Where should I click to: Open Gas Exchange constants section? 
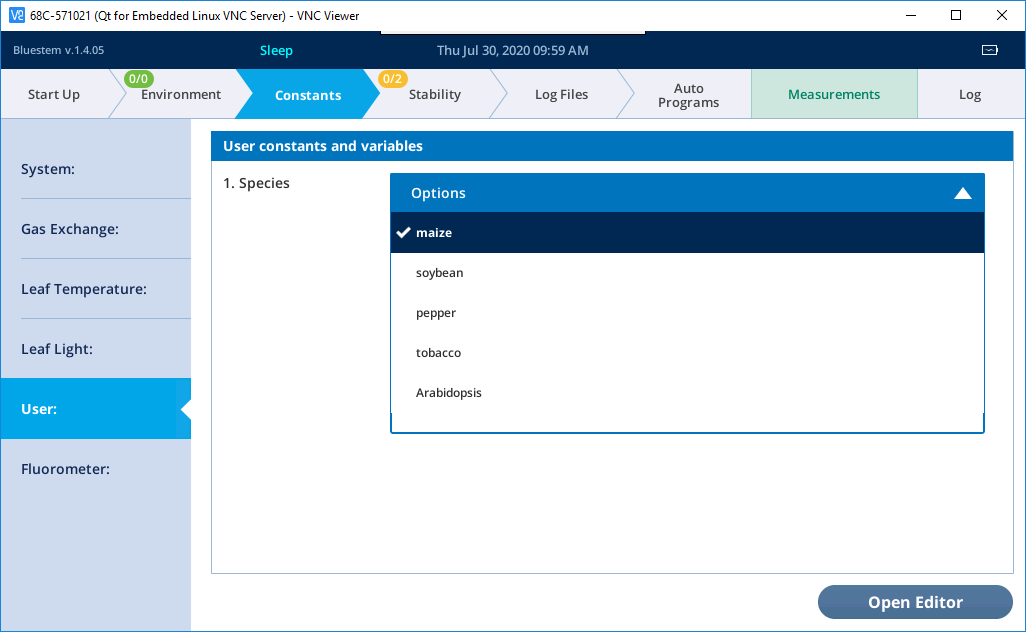[96, 229]
